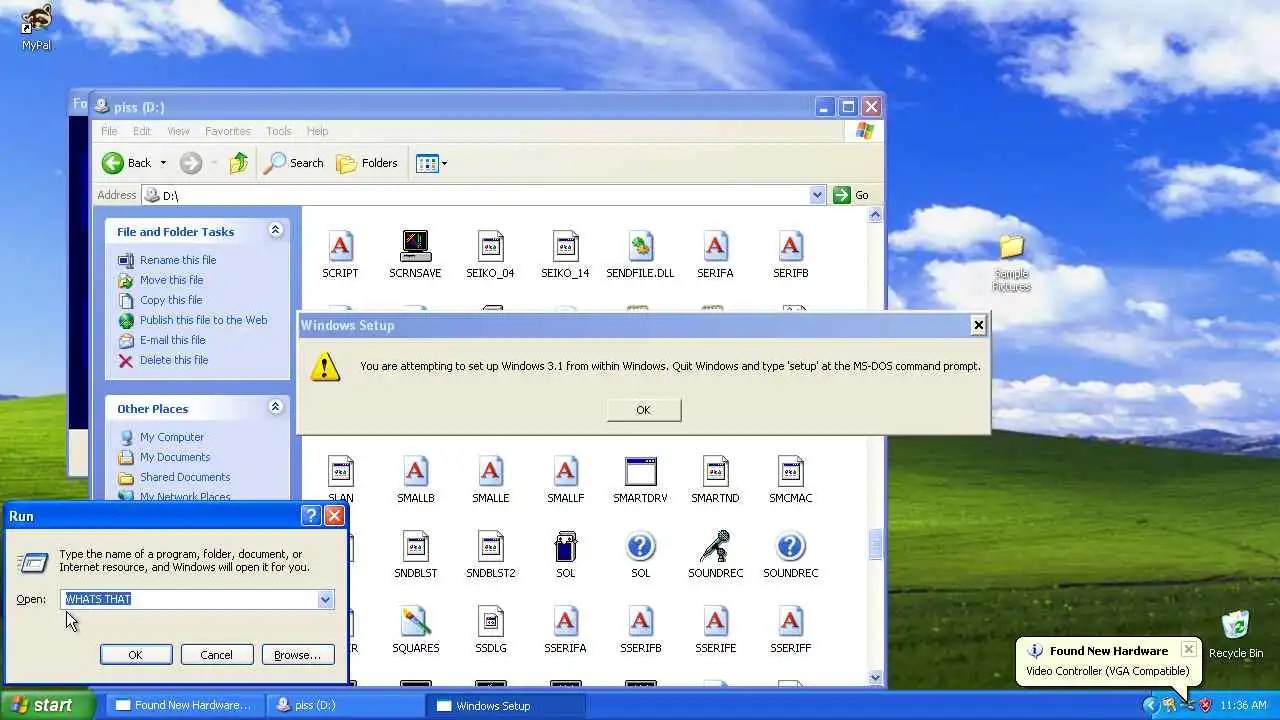This screenshot has height=720, width=1280.
Task: Open the Sample Pictures desktop folder
Action: (x=1011, y=246)
